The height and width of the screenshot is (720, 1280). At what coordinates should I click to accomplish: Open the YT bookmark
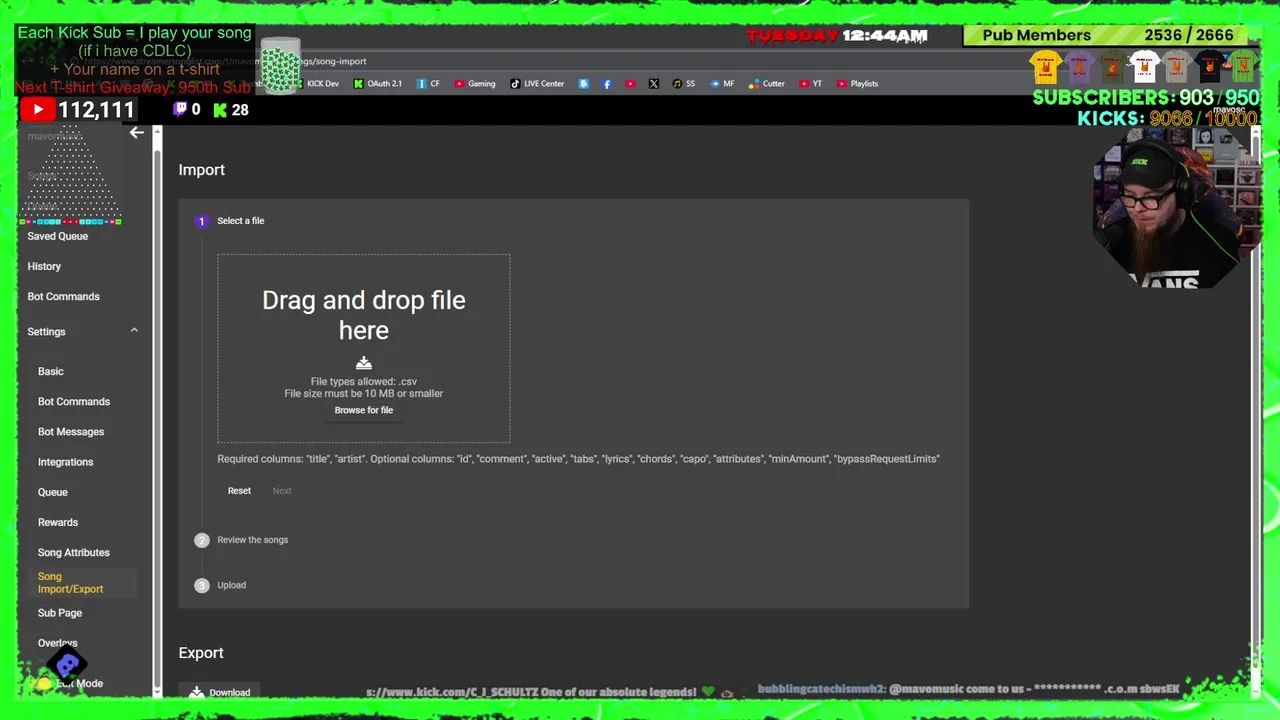point(810,84)
